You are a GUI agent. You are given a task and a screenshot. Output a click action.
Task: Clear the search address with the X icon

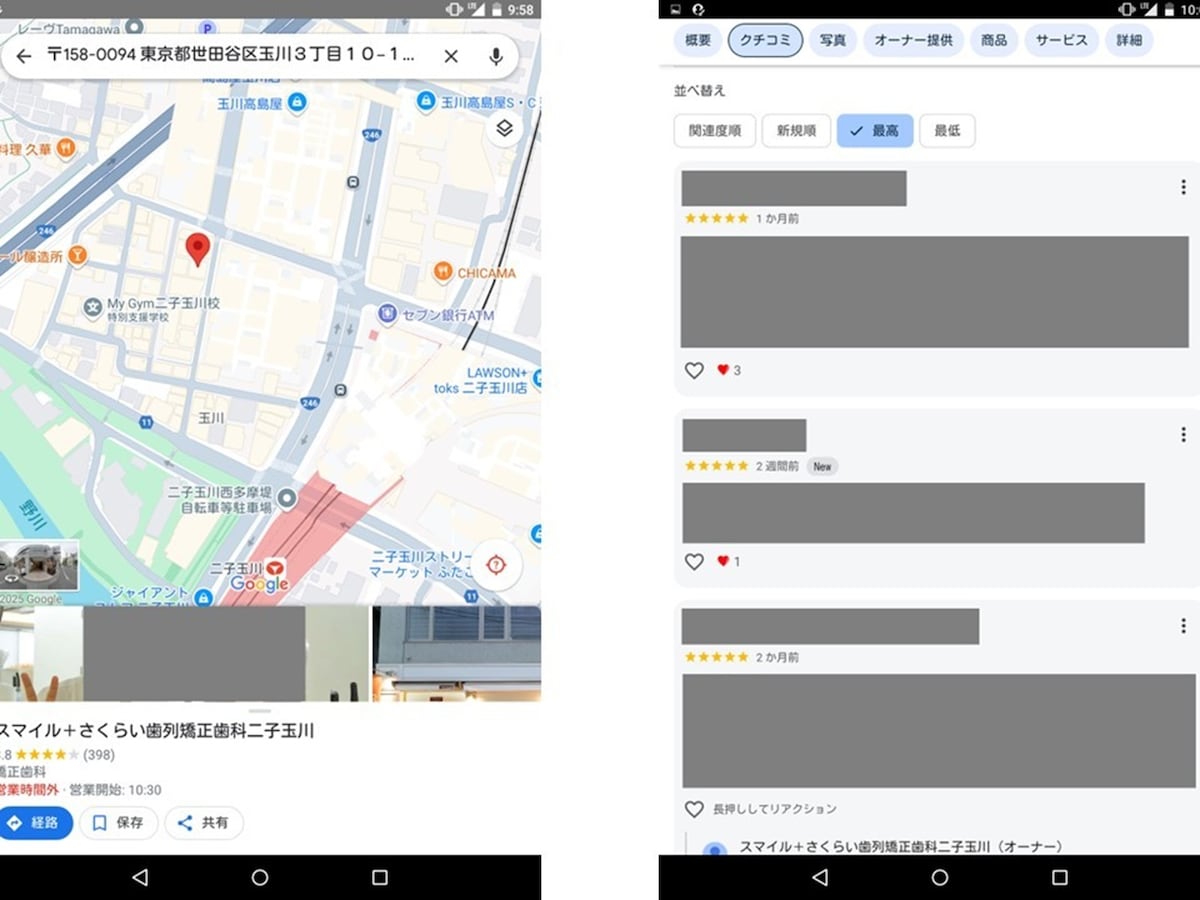click(x=451, y=56)
